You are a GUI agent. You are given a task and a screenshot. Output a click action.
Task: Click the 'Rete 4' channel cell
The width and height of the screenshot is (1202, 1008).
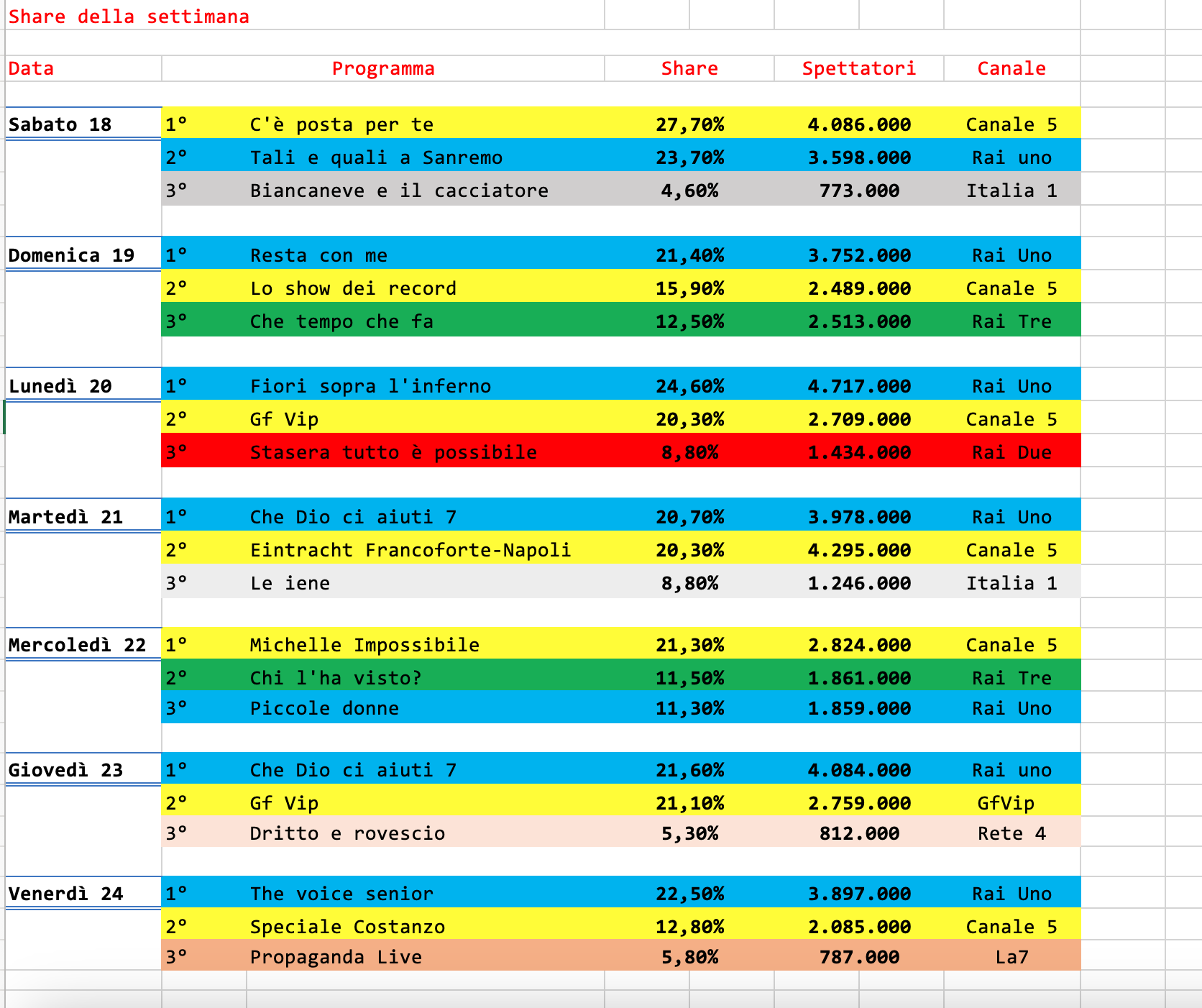[1011, 833]
